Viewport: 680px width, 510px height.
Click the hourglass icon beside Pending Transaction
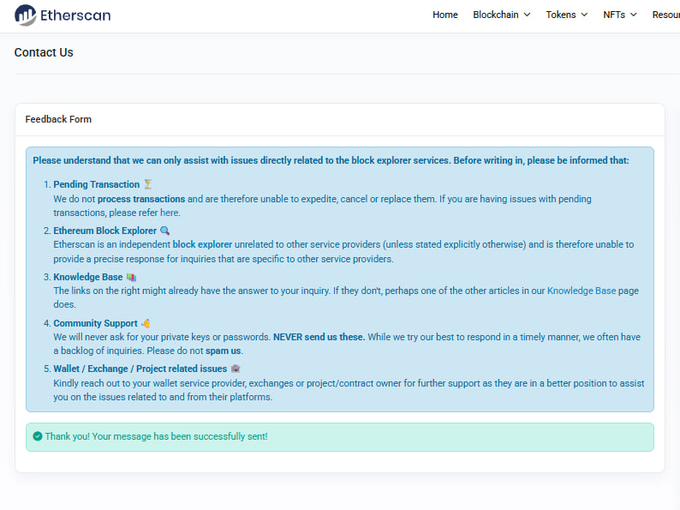[148, 184]
